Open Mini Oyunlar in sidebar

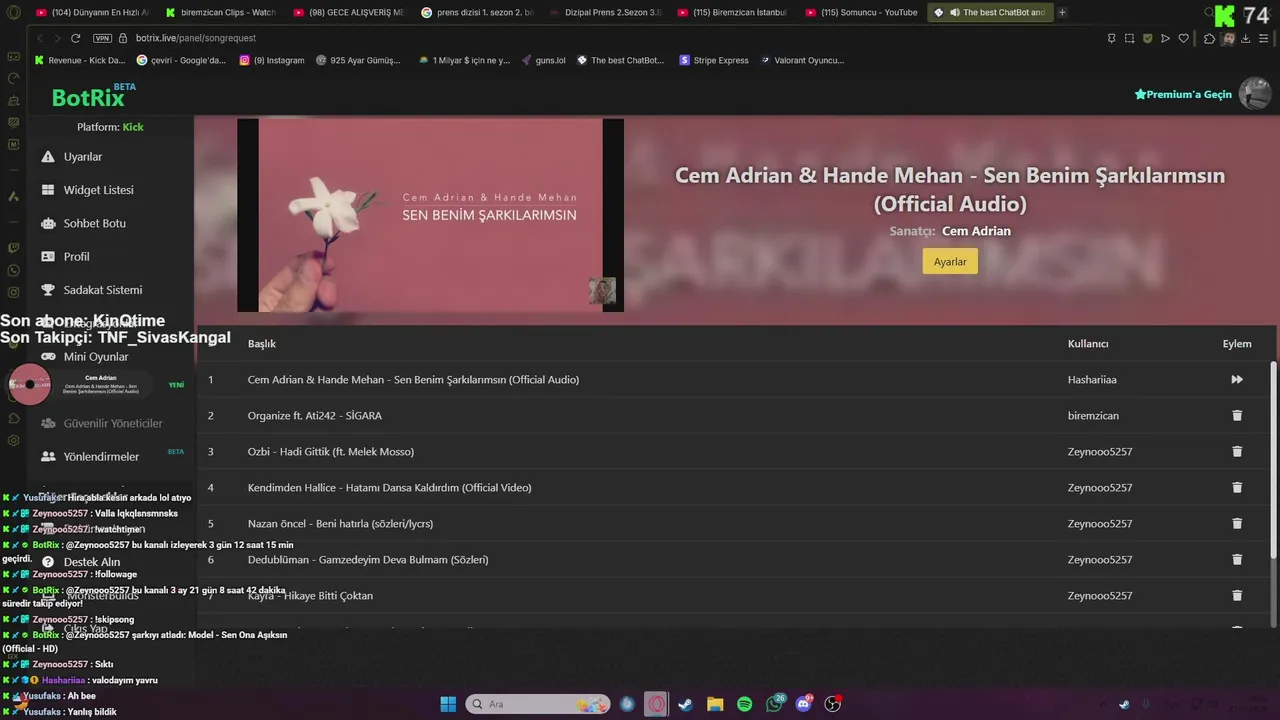(x=96, y=357)
